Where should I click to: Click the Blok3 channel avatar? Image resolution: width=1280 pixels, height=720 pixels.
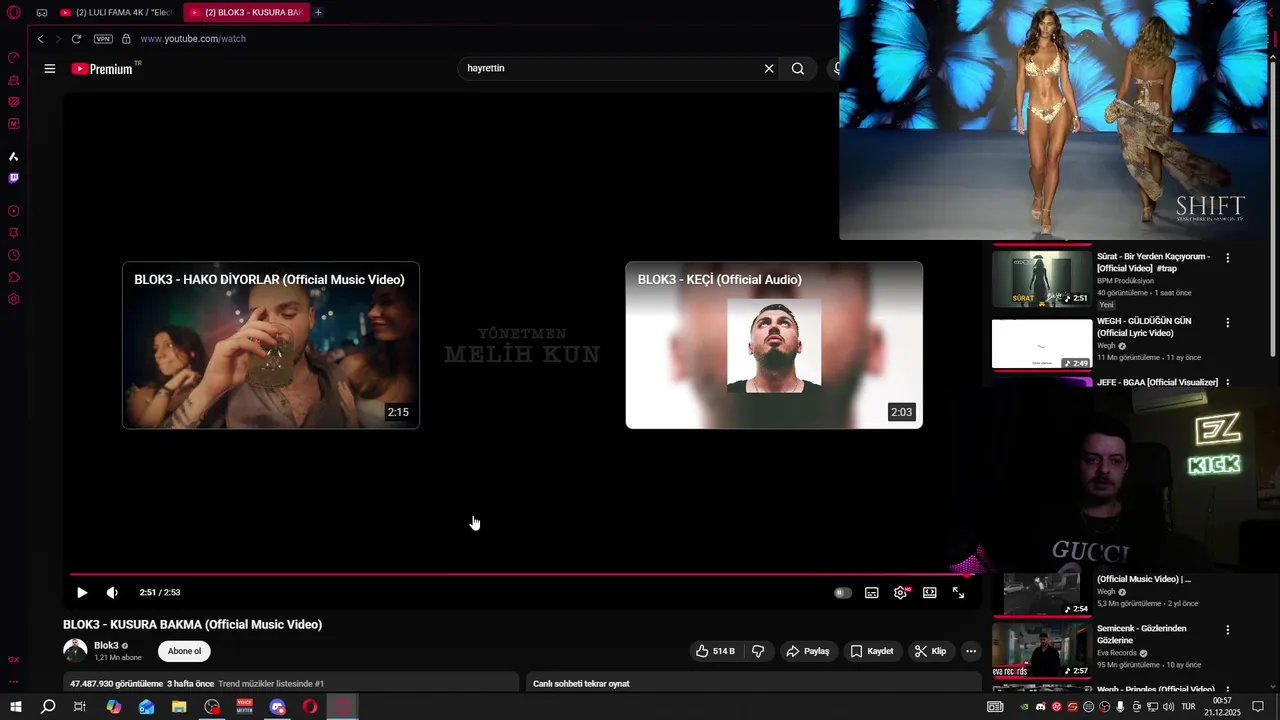75,651
